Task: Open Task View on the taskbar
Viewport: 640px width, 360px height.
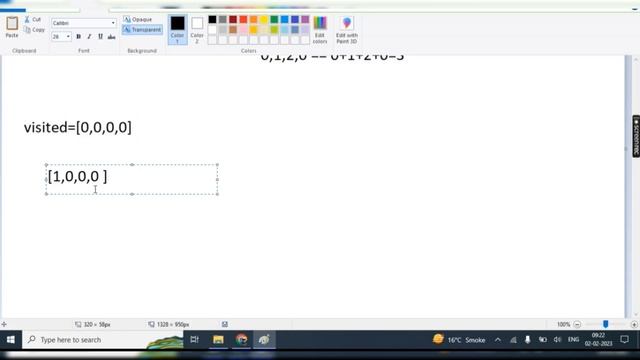Action: point(194,340)
